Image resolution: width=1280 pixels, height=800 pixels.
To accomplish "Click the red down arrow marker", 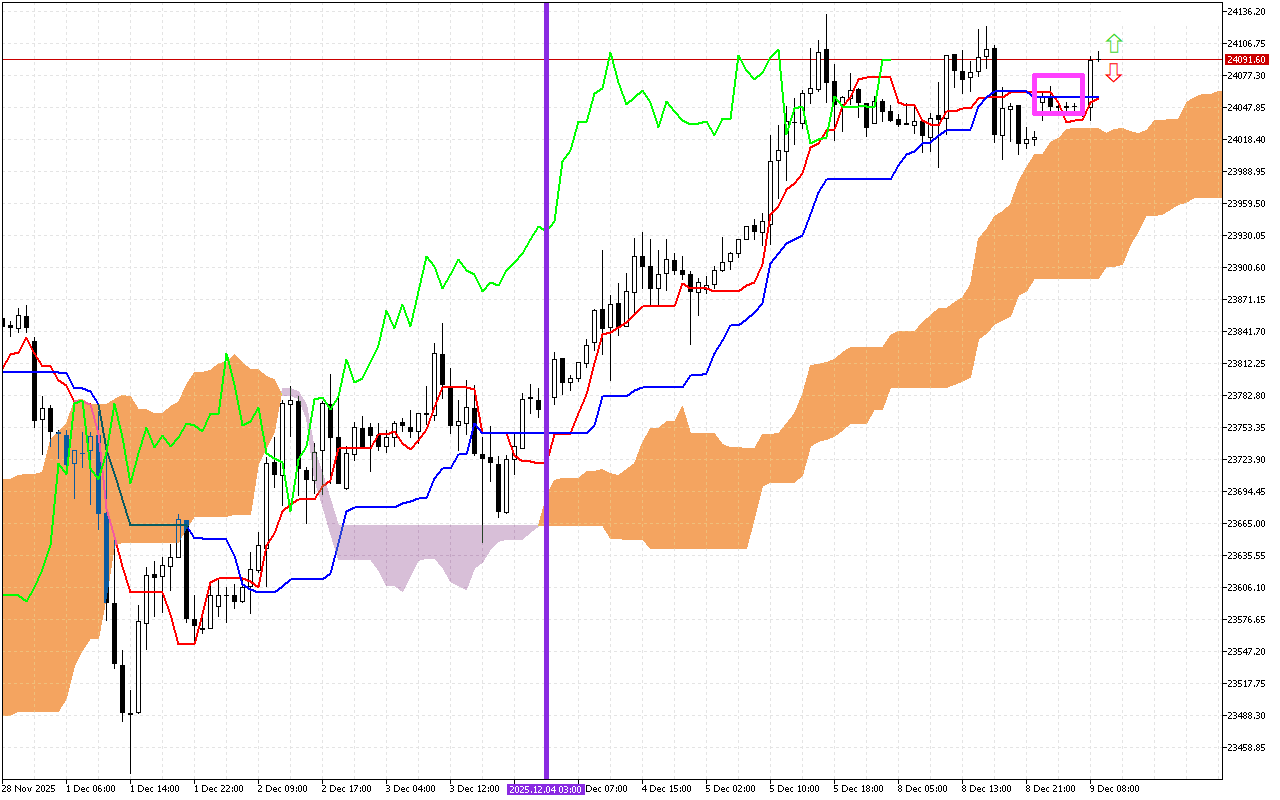I will pos(1114,73).
